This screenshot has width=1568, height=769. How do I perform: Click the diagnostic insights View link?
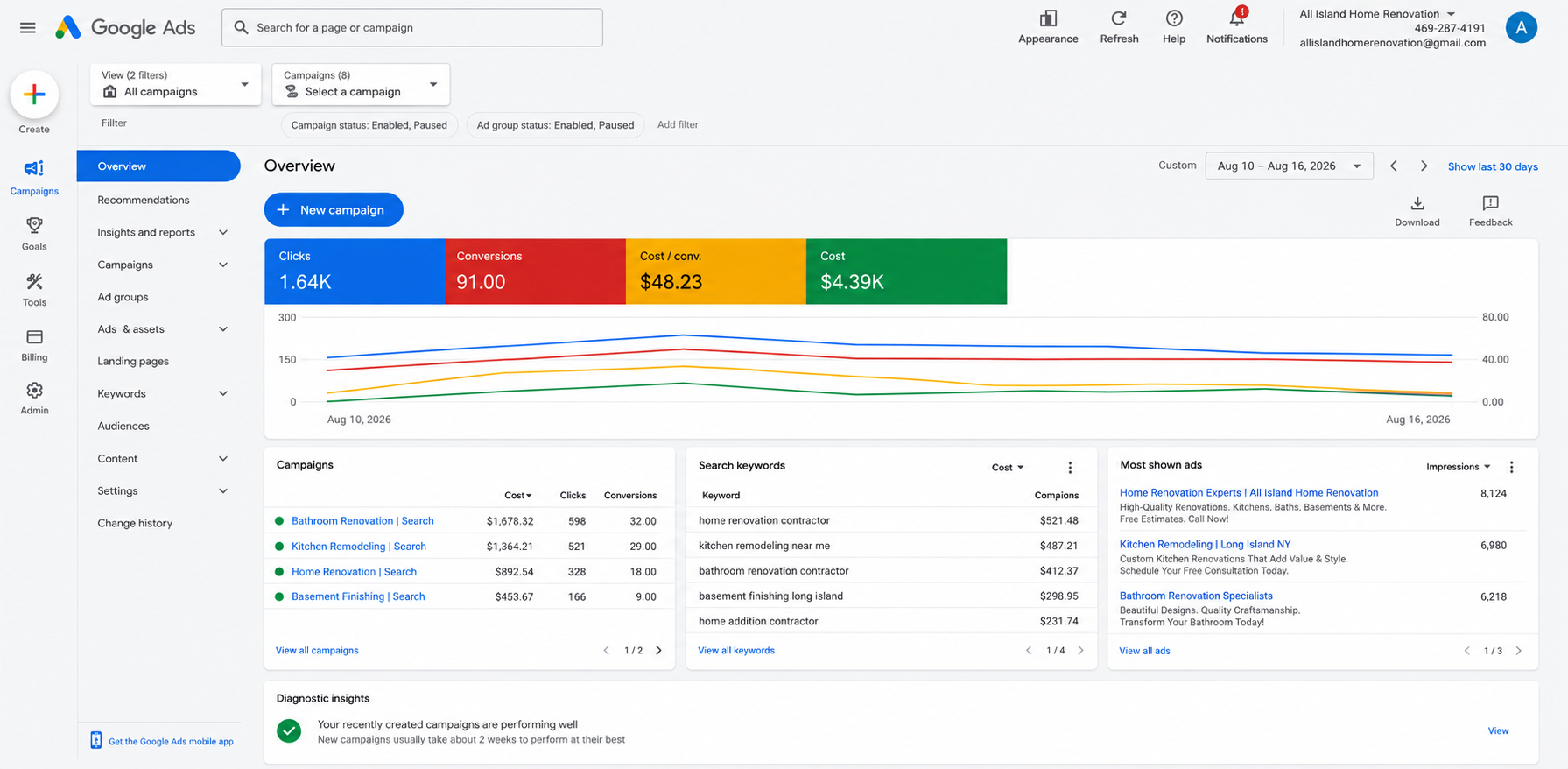[1498, 731]
